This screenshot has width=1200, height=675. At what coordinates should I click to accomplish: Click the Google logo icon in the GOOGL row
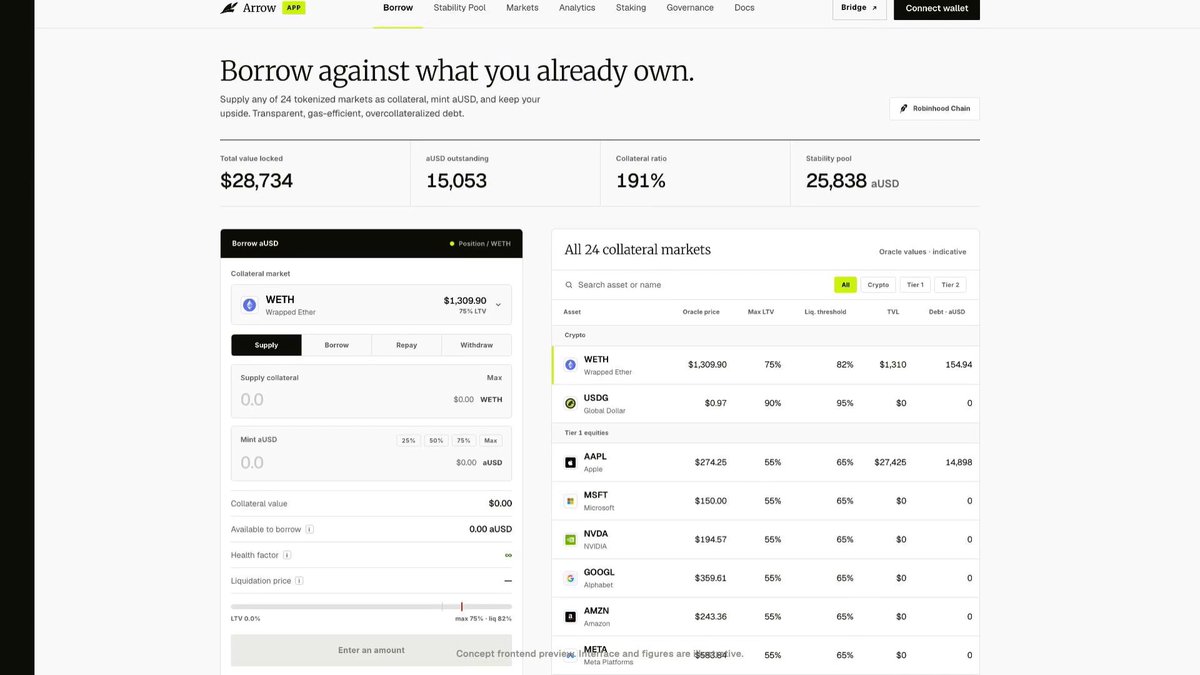coord(570,578)
